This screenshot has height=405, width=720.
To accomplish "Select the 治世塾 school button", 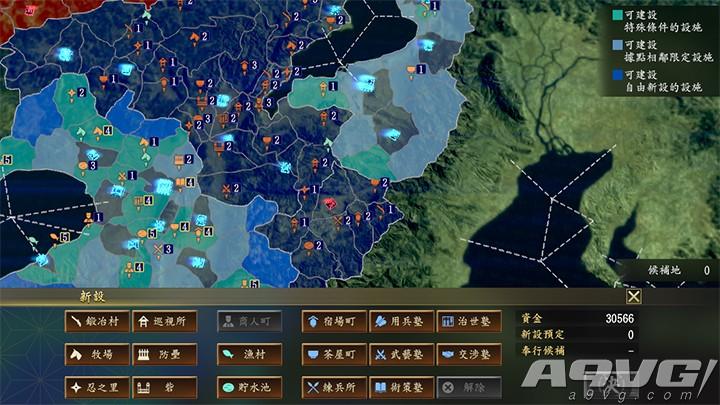I will pyautogui.click(x=469, y=321).
